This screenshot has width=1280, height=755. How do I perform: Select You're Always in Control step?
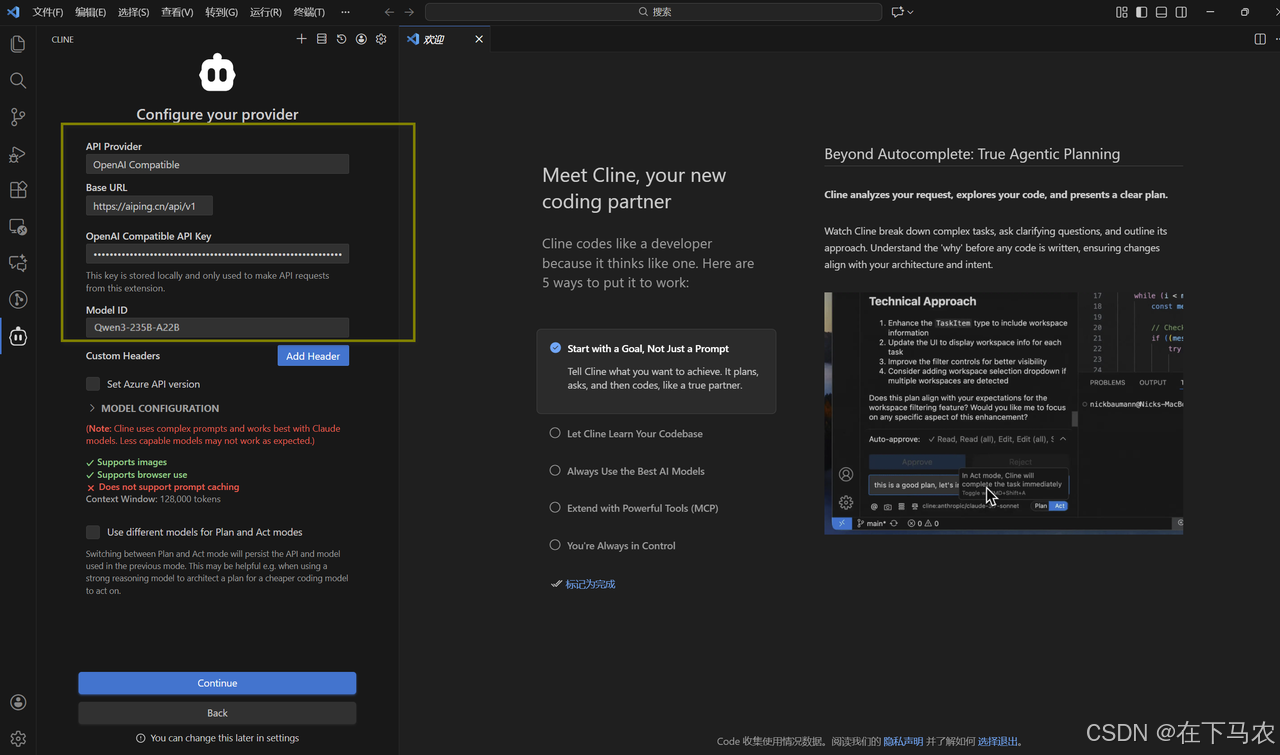[621, 546]
